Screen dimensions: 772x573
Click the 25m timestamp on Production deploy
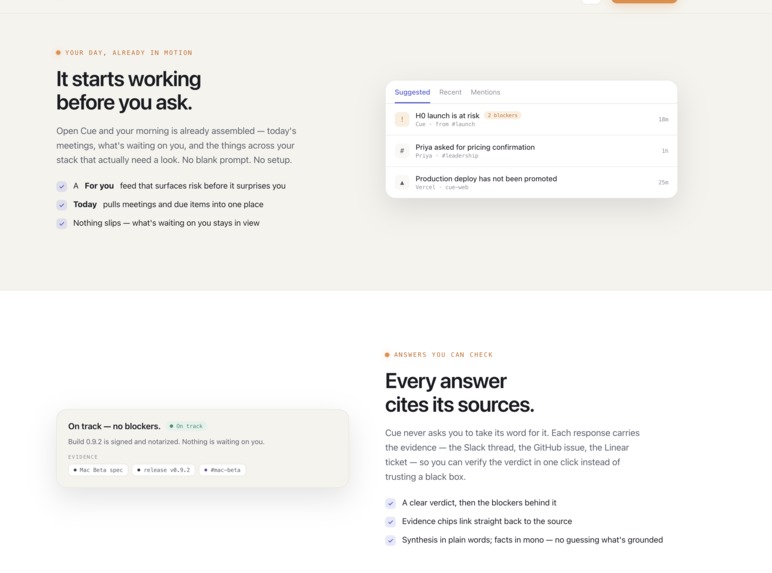(663, 182)
